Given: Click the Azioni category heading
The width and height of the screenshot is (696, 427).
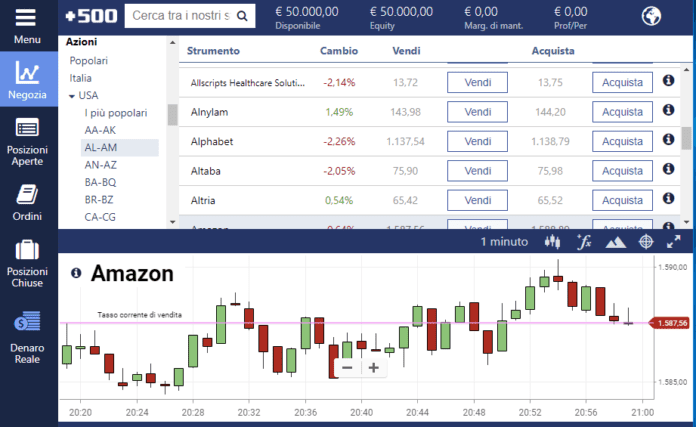Looking at the screenshot, I should tap(81, 42).
